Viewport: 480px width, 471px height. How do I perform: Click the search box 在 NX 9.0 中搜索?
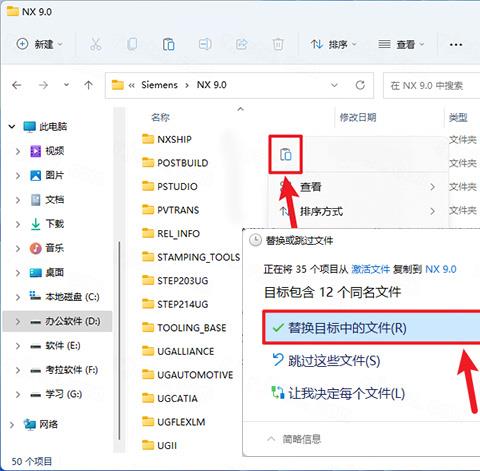coord(432,86)
